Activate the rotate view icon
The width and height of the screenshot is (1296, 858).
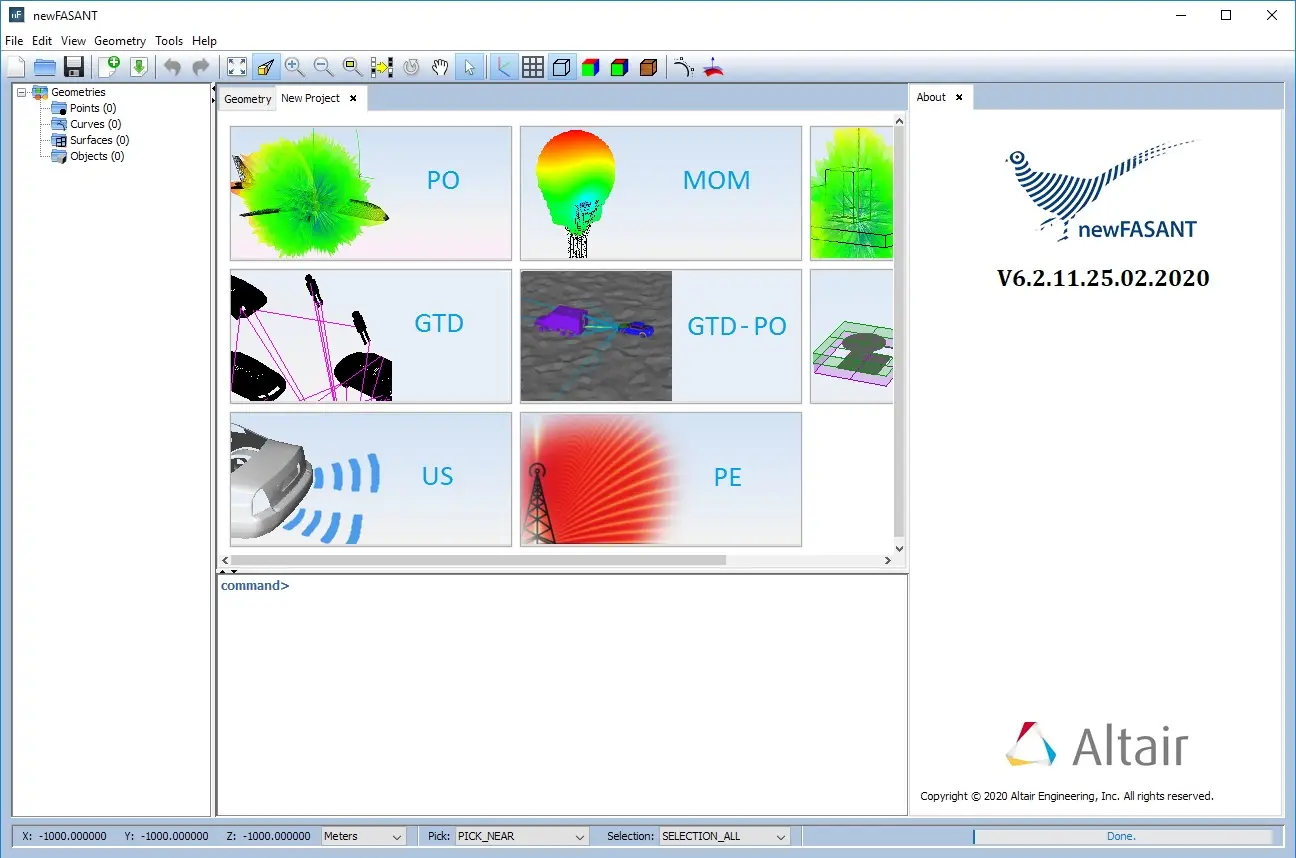tap(410, 67)
